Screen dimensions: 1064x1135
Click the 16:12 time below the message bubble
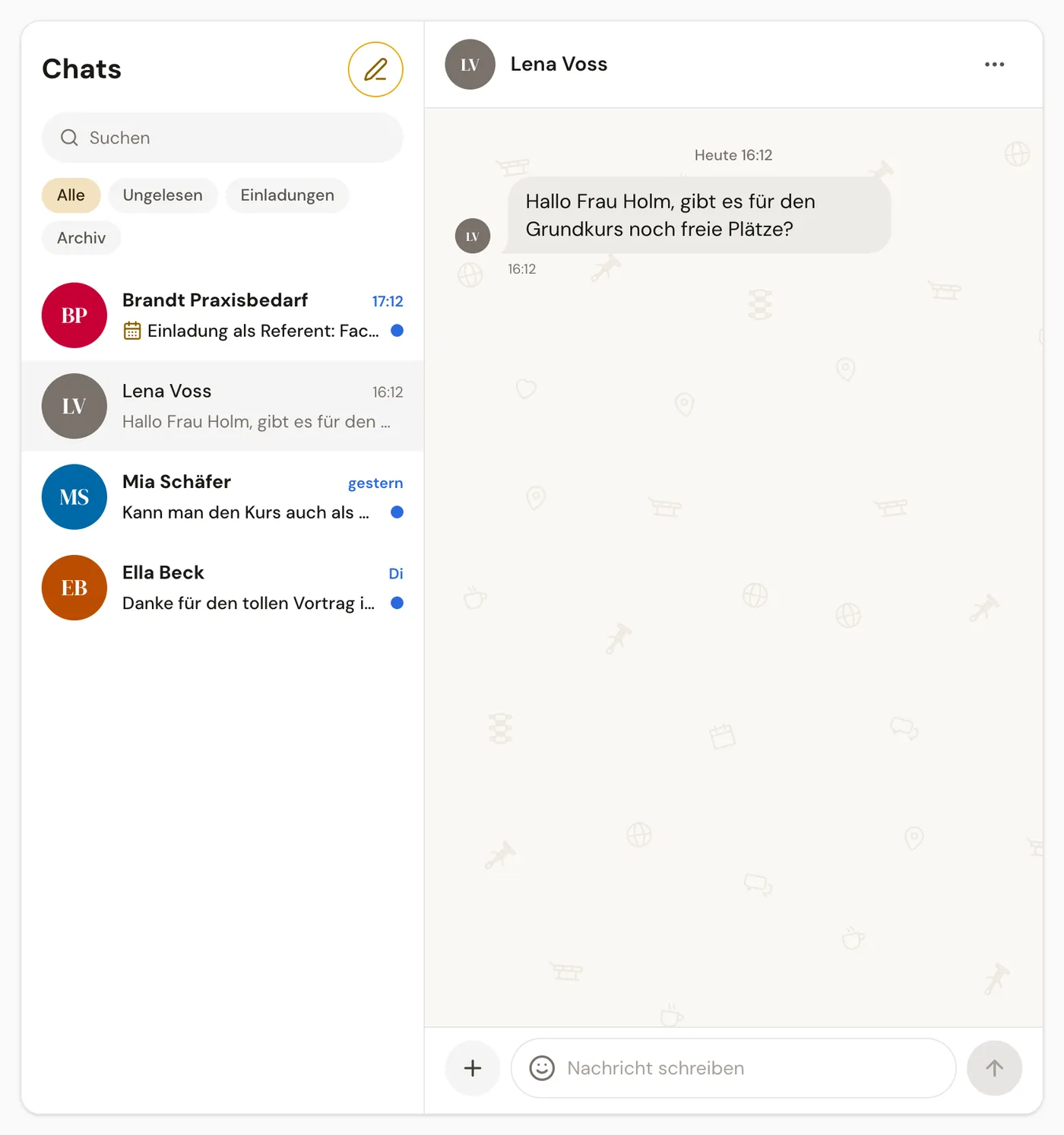pos(522,269)
